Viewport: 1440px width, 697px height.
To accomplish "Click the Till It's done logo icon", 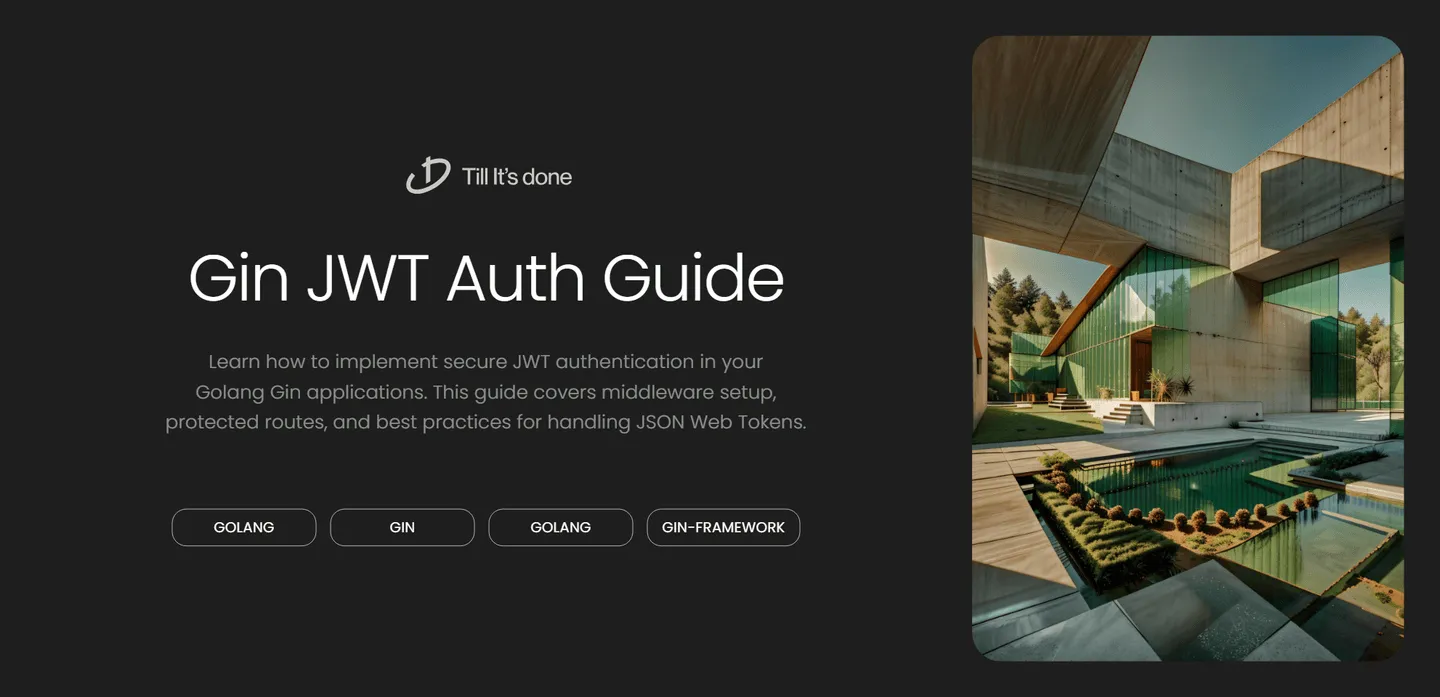I will pos(428,176).
